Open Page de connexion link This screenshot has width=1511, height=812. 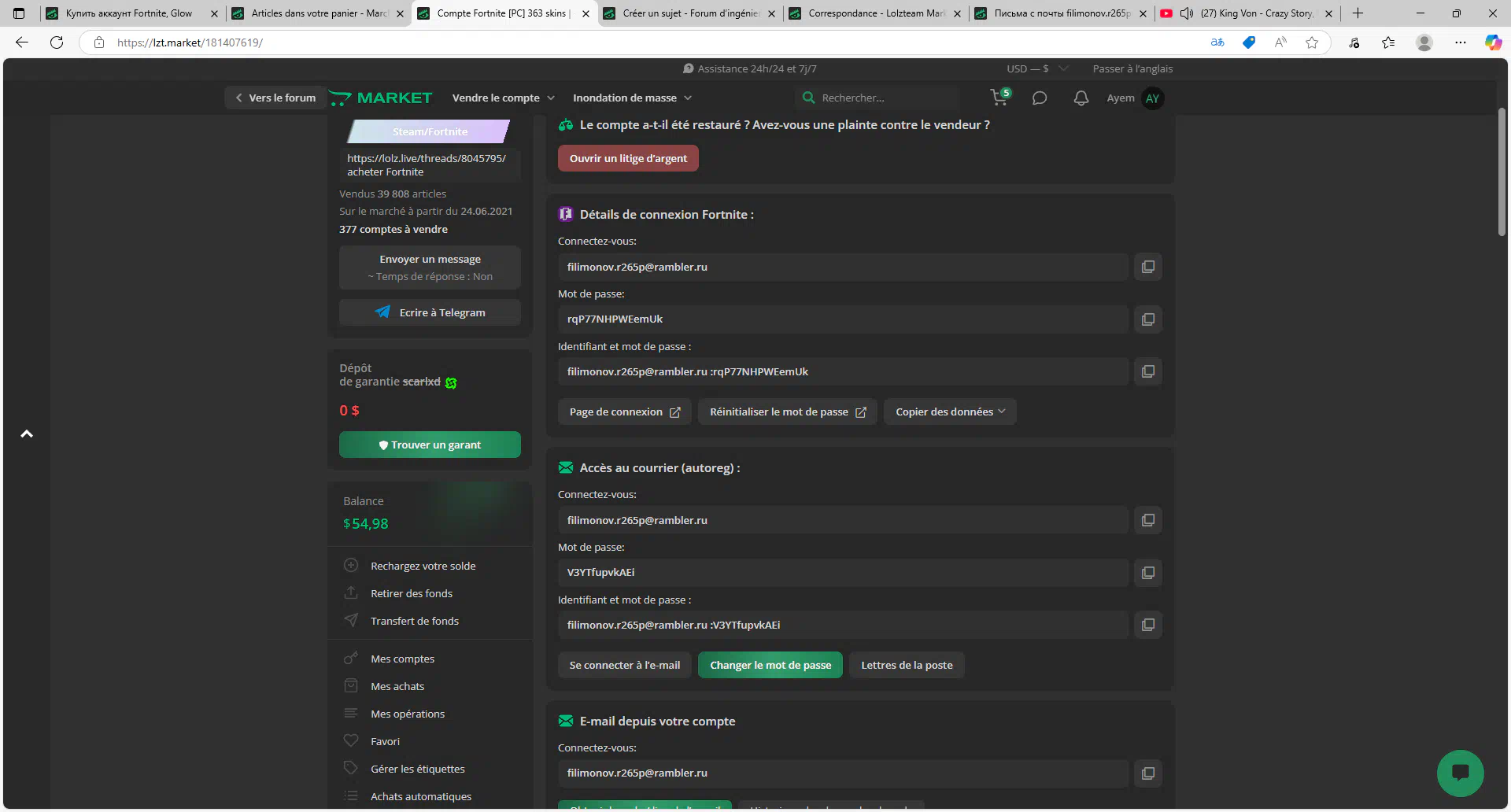[625, 412]
